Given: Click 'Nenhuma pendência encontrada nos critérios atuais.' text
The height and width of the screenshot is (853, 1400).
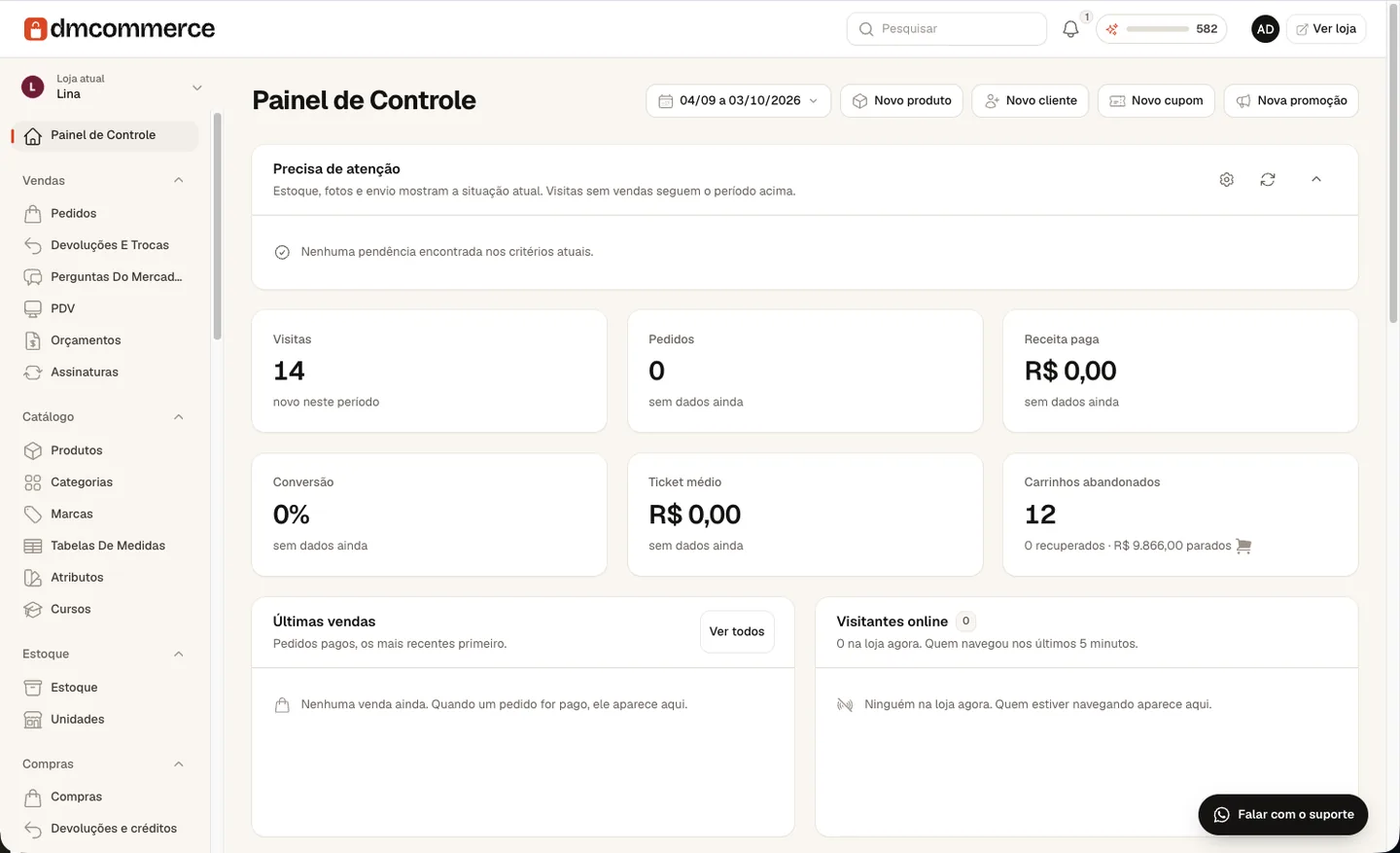Looking at the screenshot, I should tap(447, 252).
